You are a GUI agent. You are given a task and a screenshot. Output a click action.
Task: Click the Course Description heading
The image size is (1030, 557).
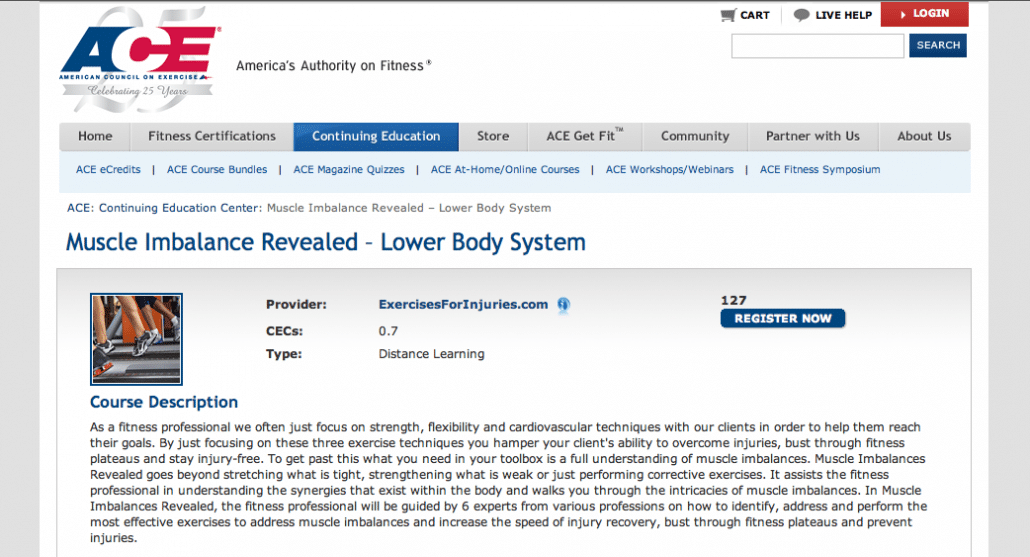click(x=164, y=402)
